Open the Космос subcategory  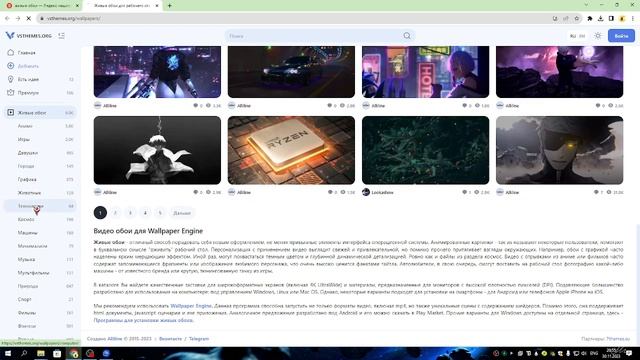[40, 220]
